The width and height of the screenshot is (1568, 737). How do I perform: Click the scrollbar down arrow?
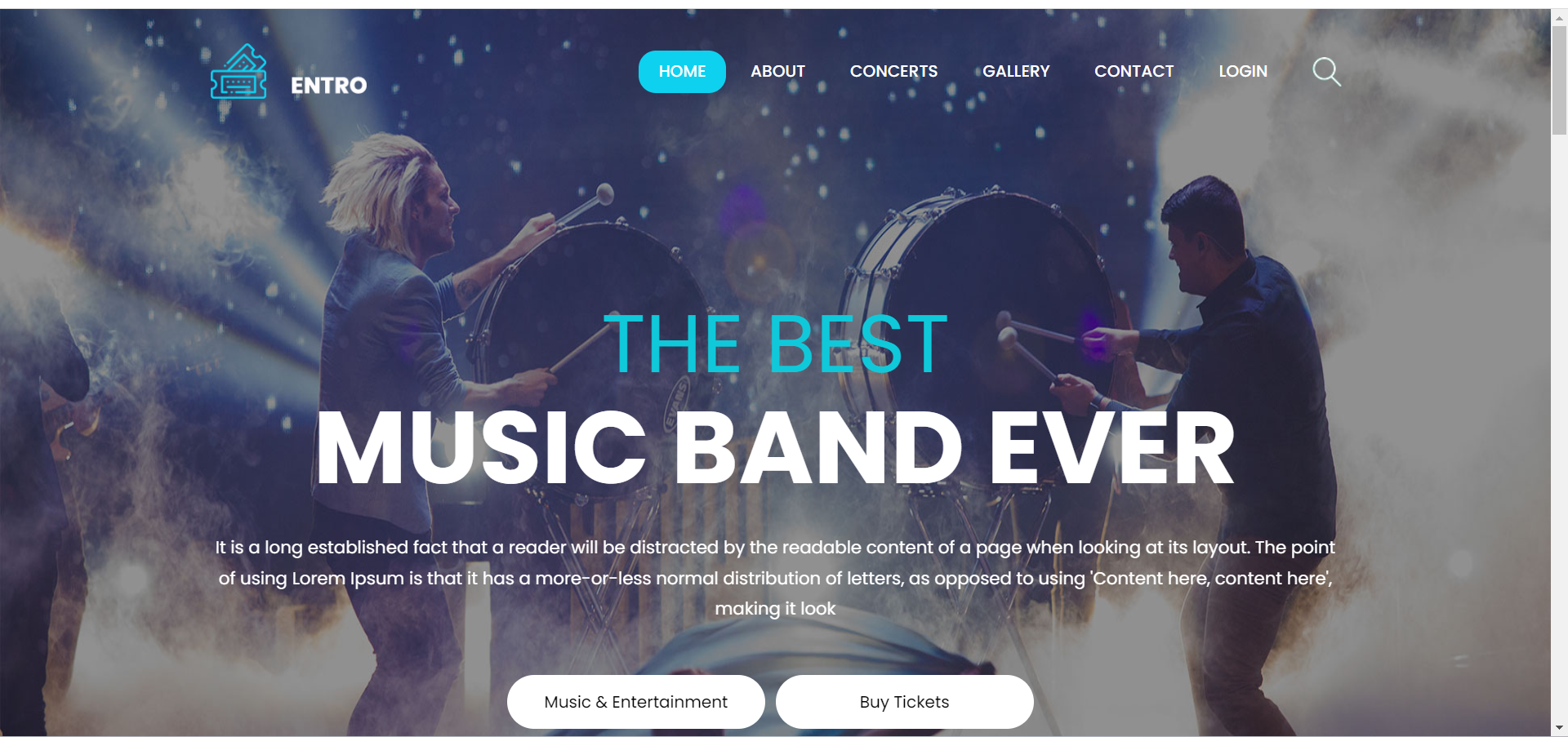[1559, 728]
